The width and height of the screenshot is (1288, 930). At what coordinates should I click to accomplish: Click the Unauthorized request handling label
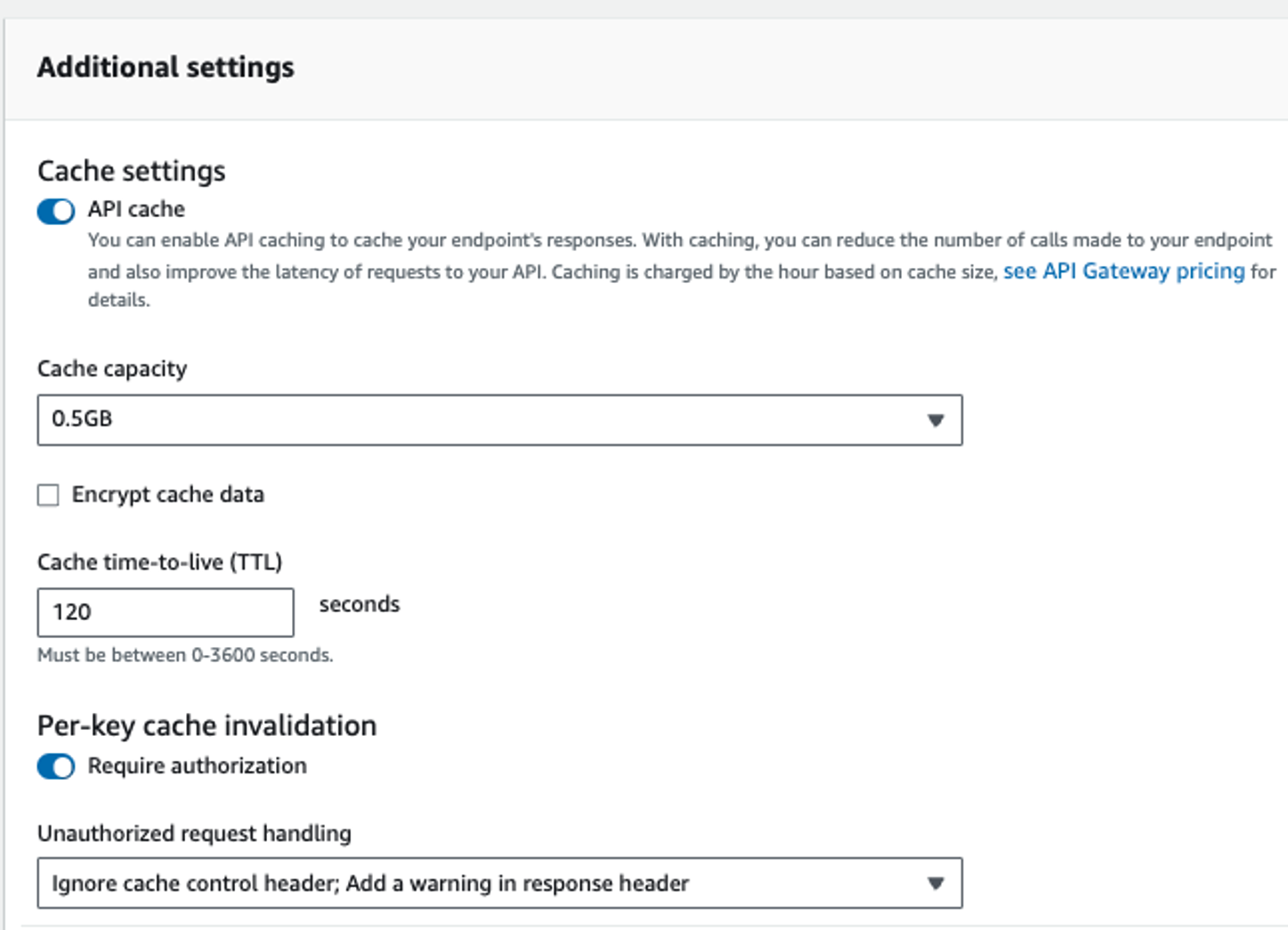194,834
